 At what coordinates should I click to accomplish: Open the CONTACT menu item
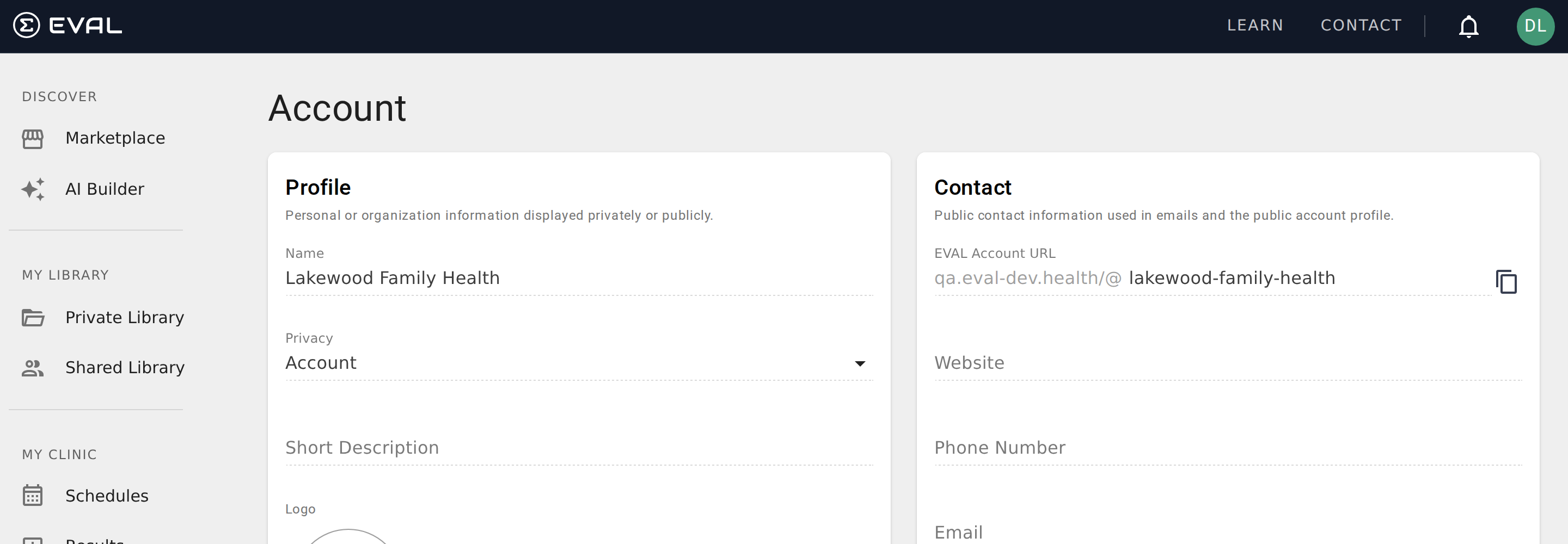coord(1362,26)
